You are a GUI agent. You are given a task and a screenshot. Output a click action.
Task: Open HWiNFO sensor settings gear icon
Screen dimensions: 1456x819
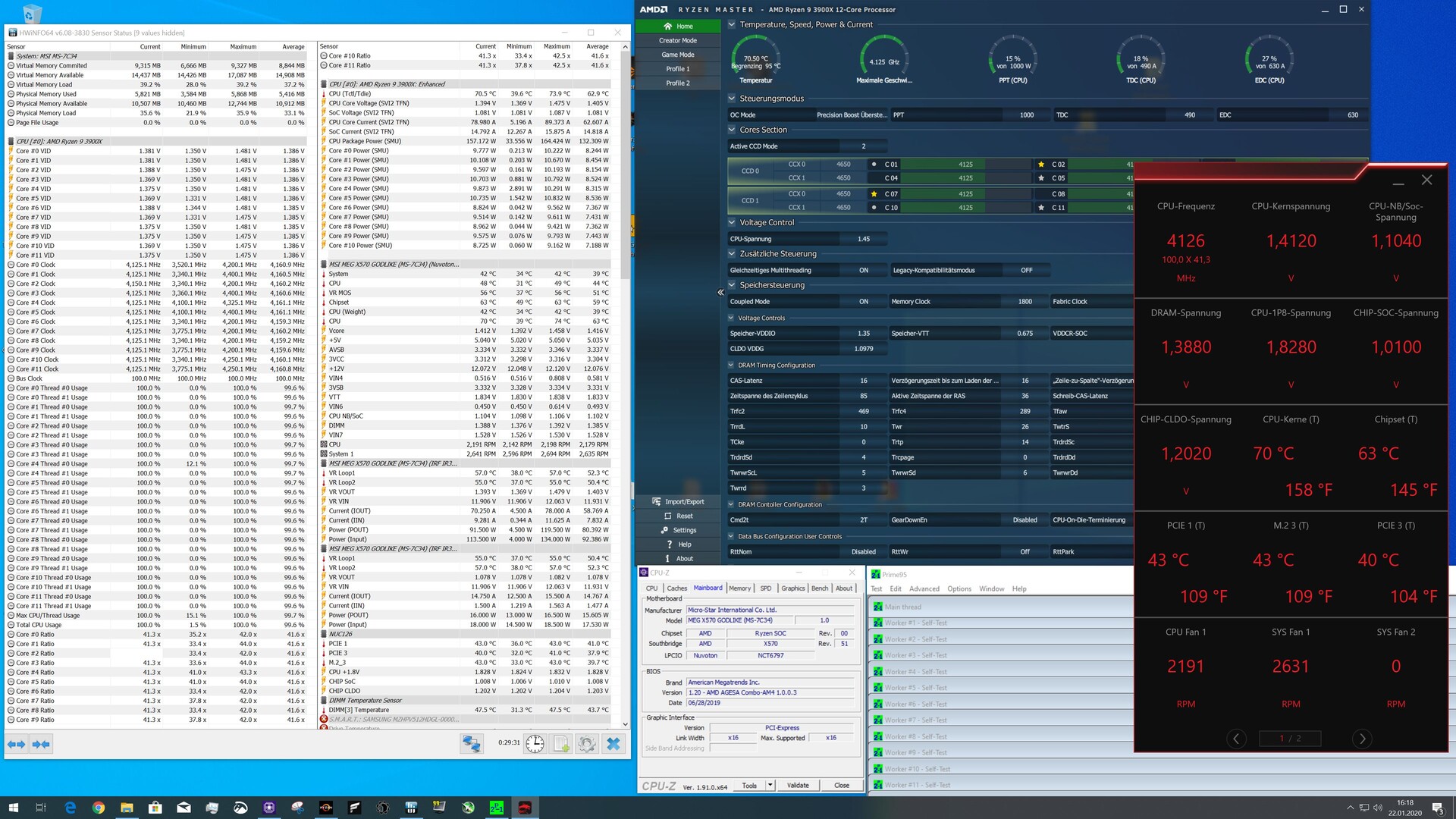click(586, 744)
